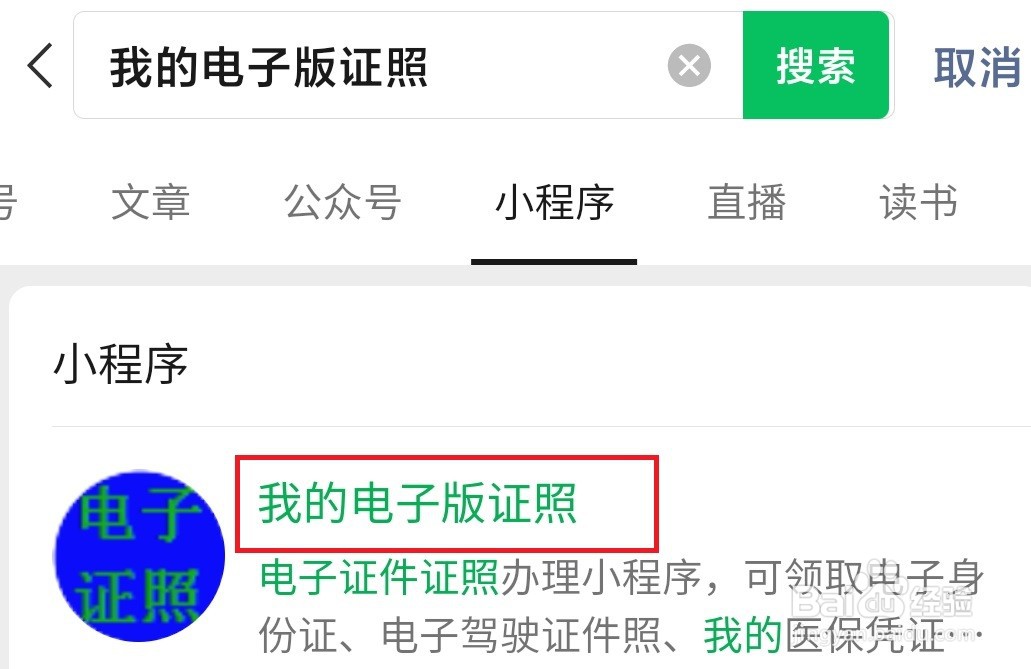Tap the description line 份证、电子驾驶证件照
Screen dimensions: 1031x669
coord(460,635)
